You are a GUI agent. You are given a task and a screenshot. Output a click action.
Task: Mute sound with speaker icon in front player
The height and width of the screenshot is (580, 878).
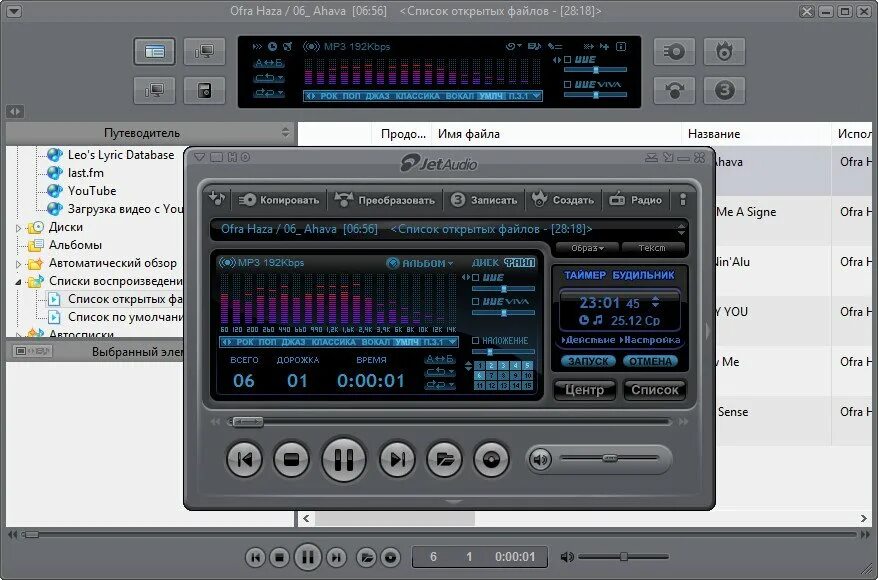tap(540, 460)
